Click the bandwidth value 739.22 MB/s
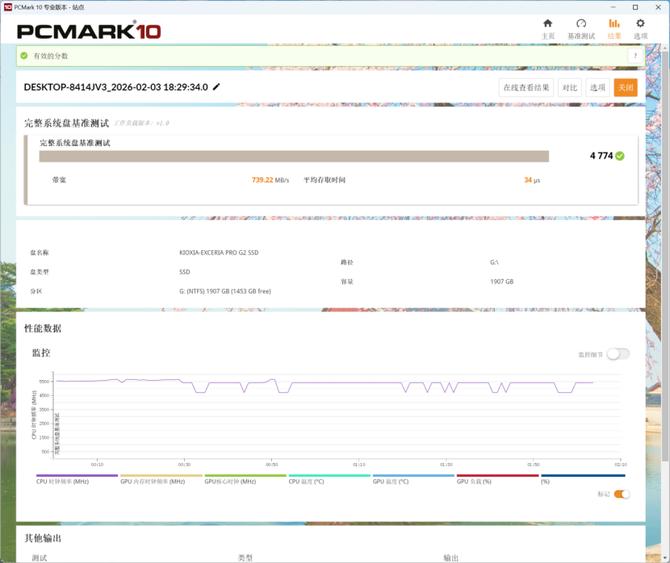Screen dimensions: 670x563 click(x=270, y=180)
